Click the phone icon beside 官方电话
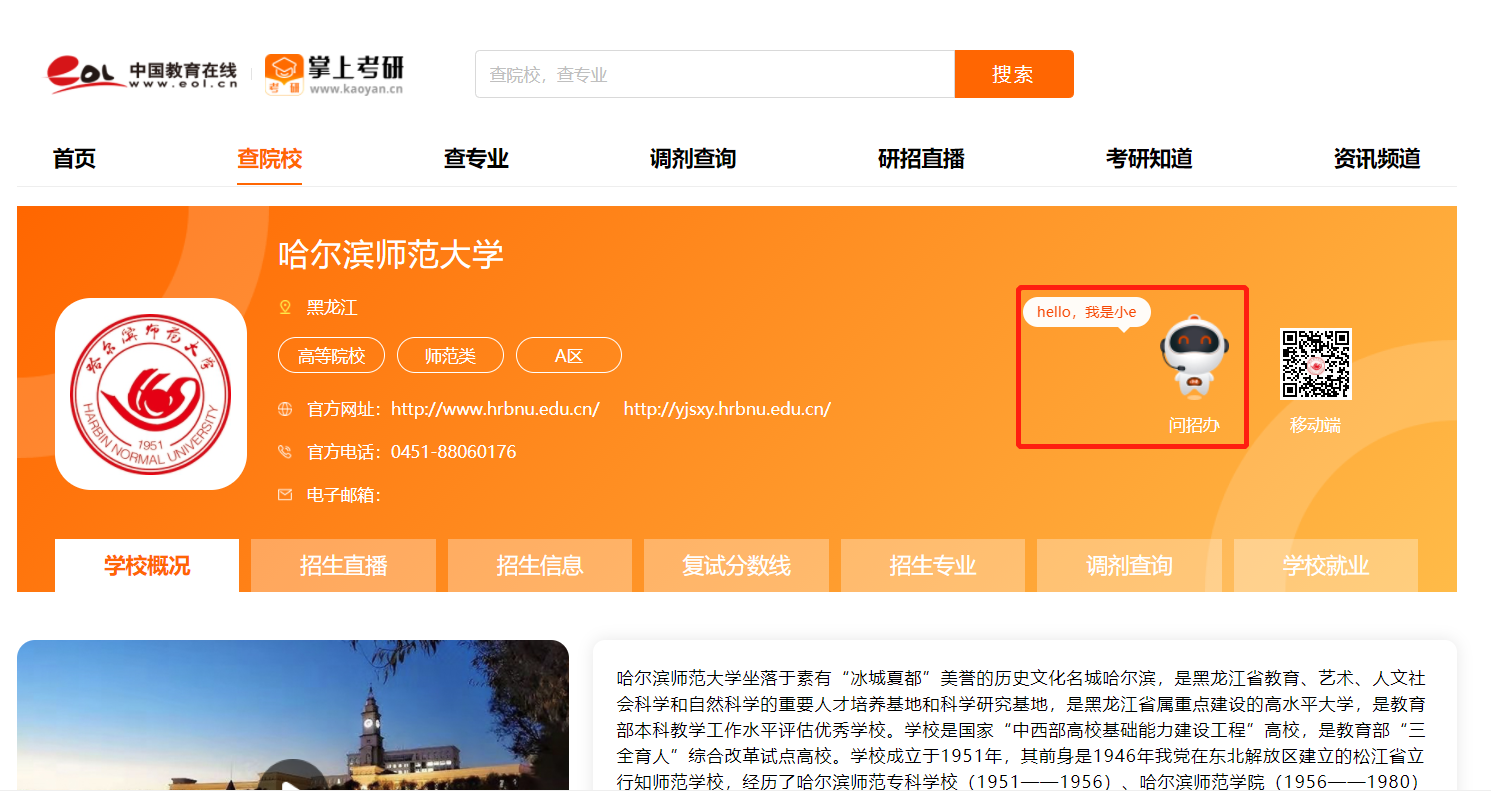1491x796 pixels. pyautogui.click(x=285, y=452)
